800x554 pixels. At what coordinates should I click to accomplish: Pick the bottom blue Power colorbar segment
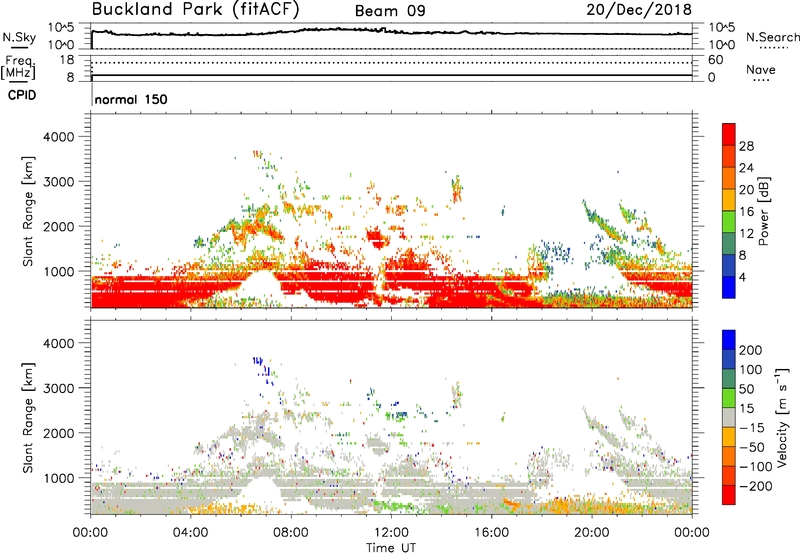(x=729, y=287)
